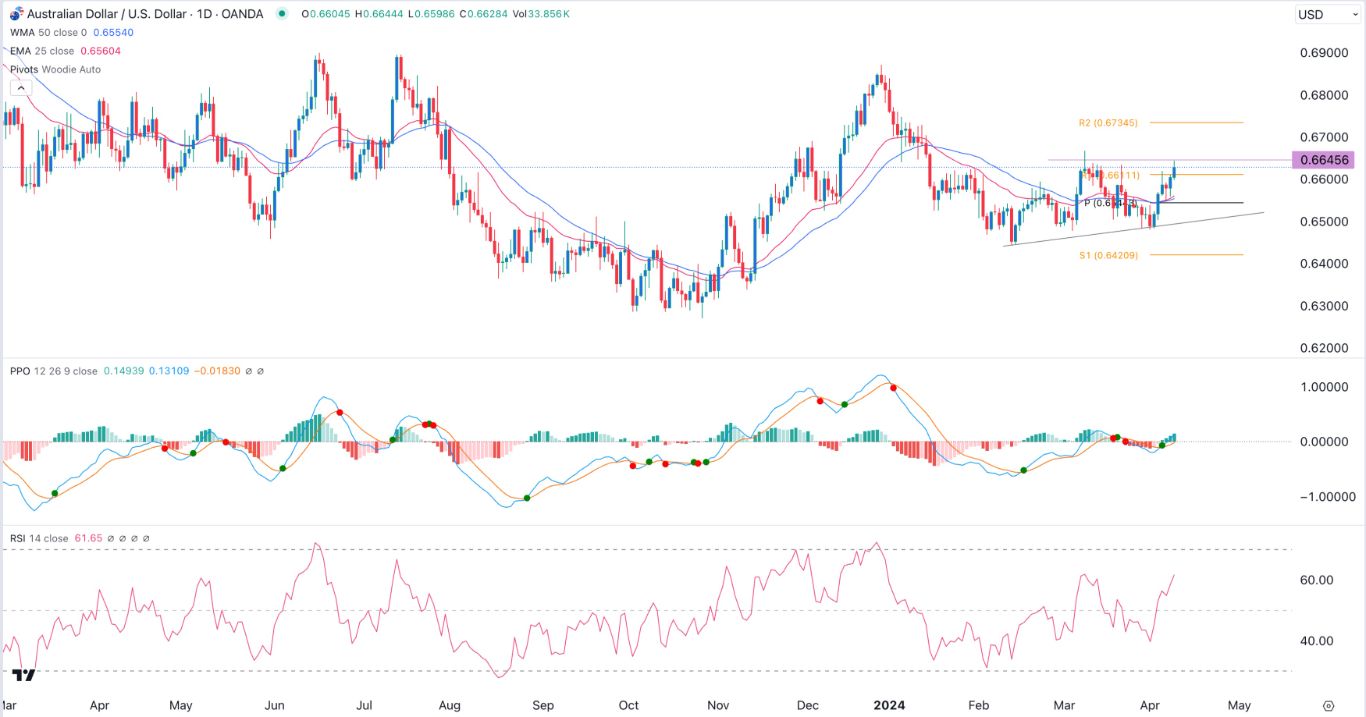The width and height of the screenshot is (1366, 717).
Task: Click the green market status dot
Action: (281, 14)
